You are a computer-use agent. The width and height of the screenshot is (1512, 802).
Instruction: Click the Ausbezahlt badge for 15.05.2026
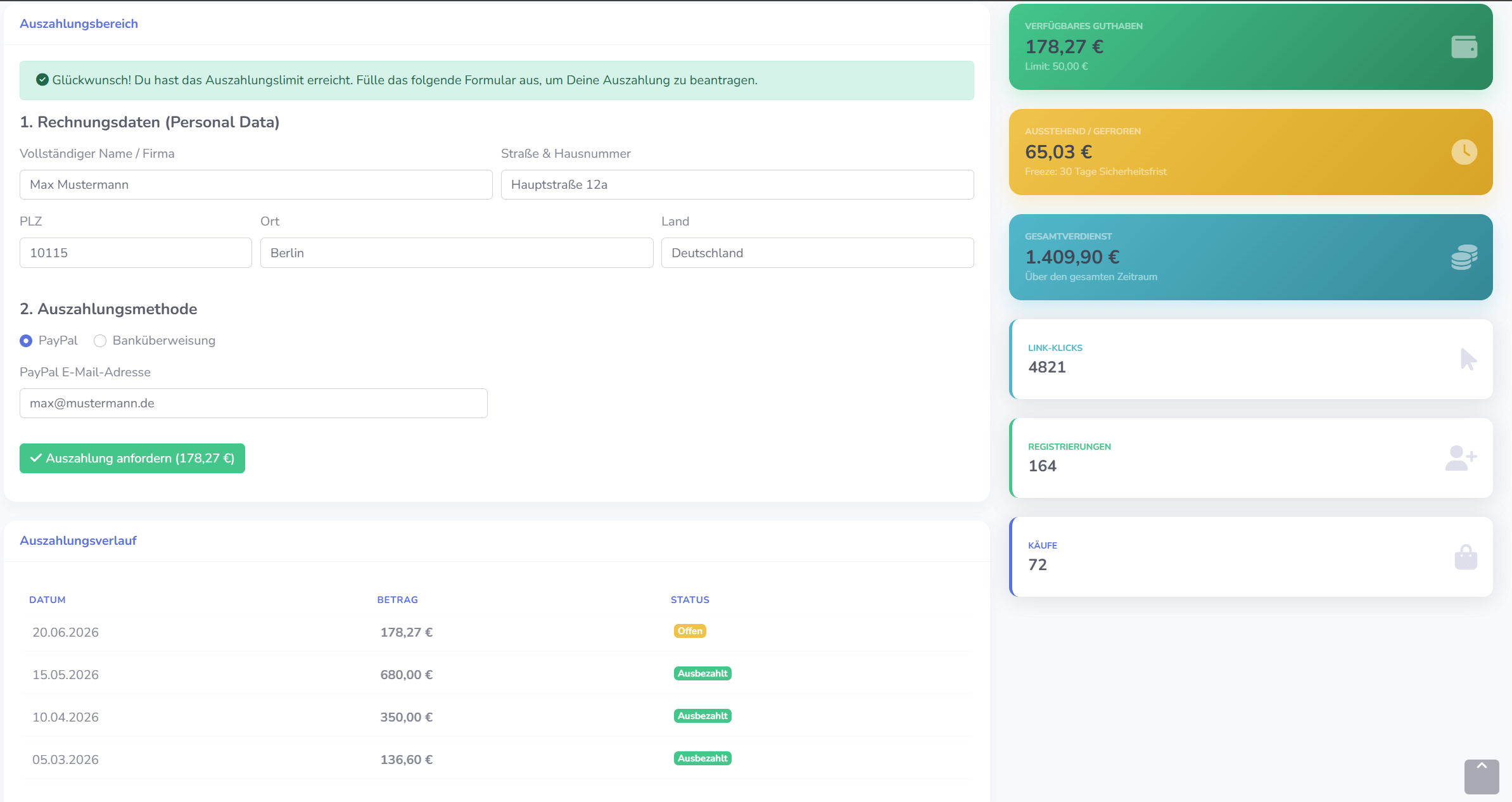[x=702, y=673]
